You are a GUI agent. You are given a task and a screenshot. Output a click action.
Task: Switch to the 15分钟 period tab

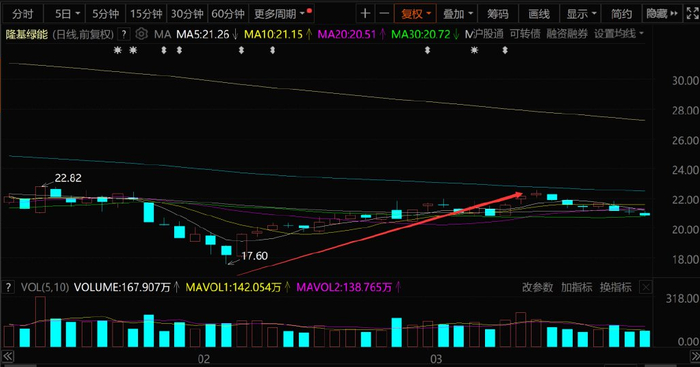point(146,14)
